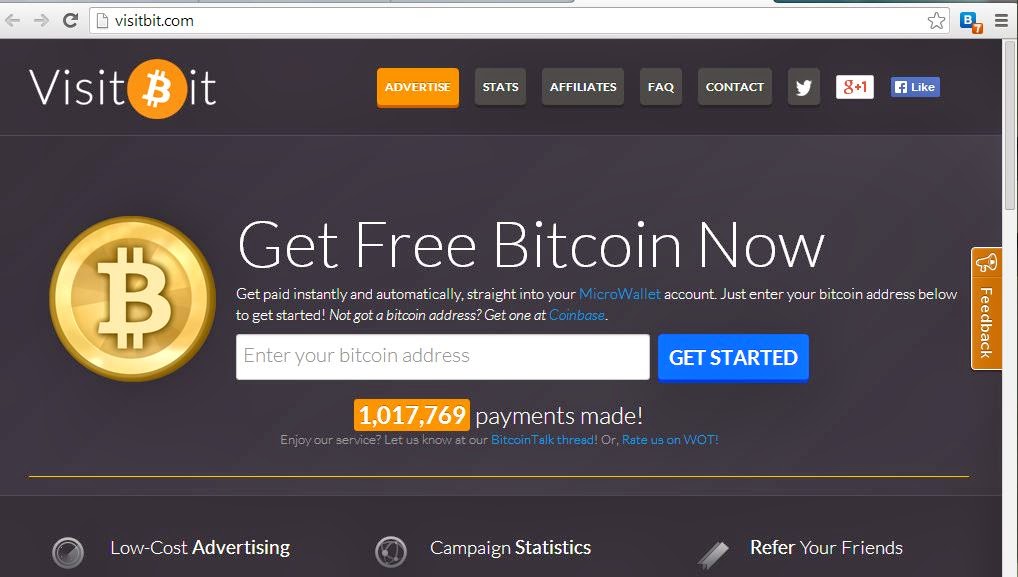Click the Google +1 button
The height and width of the screenshot is (577, 1018).
[x=854, y=87]
